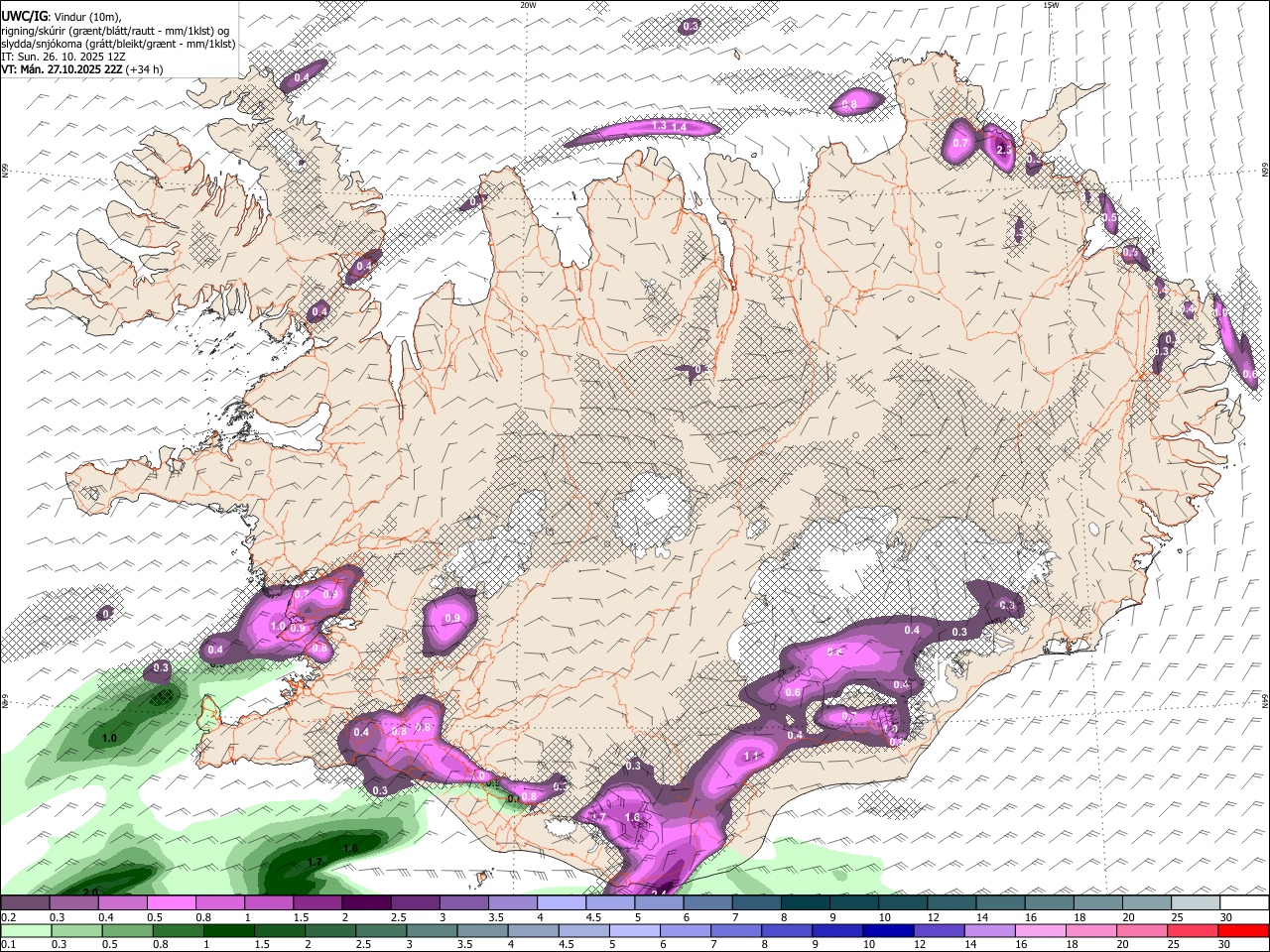Click the '0.2' label starting upper legend row
Image resolution: width=1270 pixels, height=952 pixels.
click(7, 917)
